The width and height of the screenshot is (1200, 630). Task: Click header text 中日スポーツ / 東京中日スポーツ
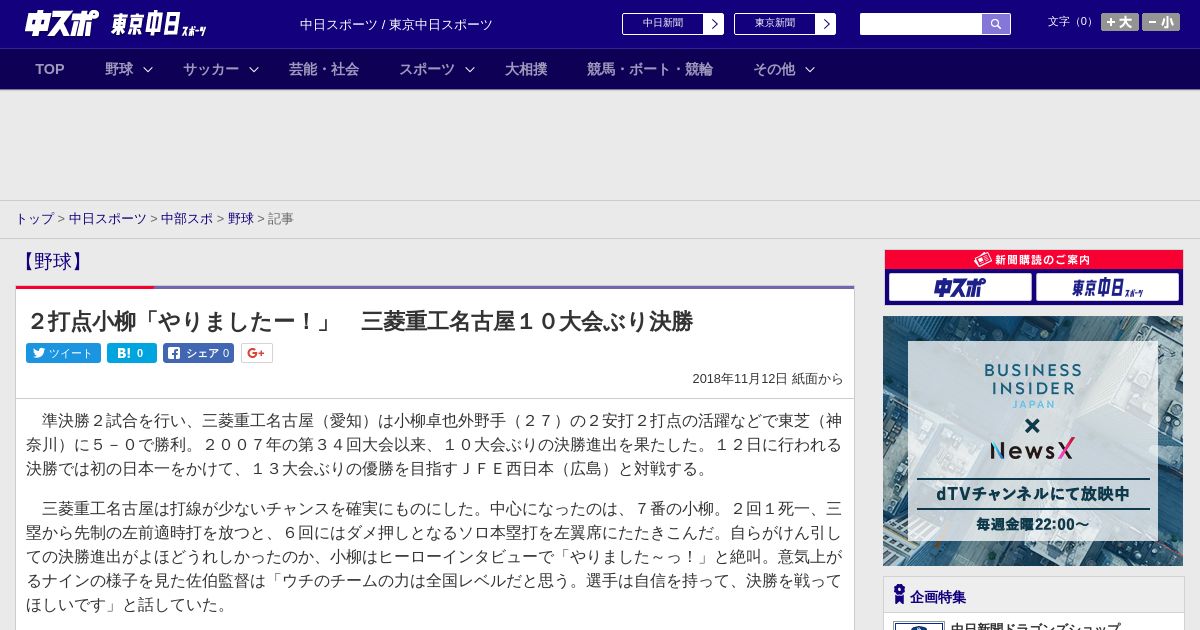[396, 24]
